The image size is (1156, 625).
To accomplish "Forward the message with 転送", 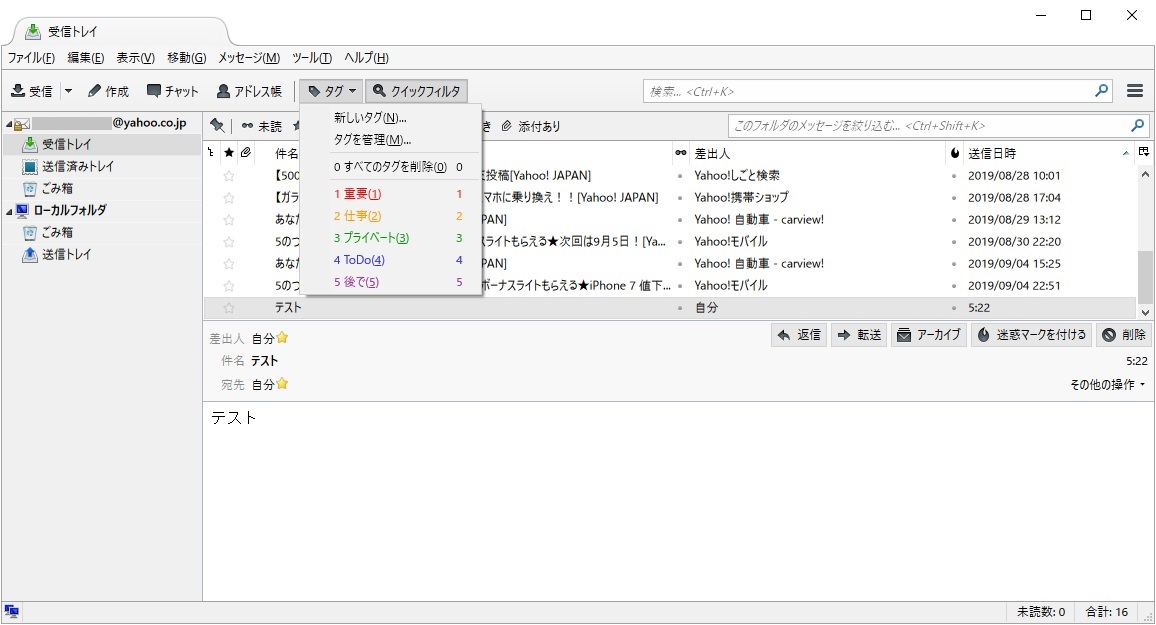I will pos(859,335).
